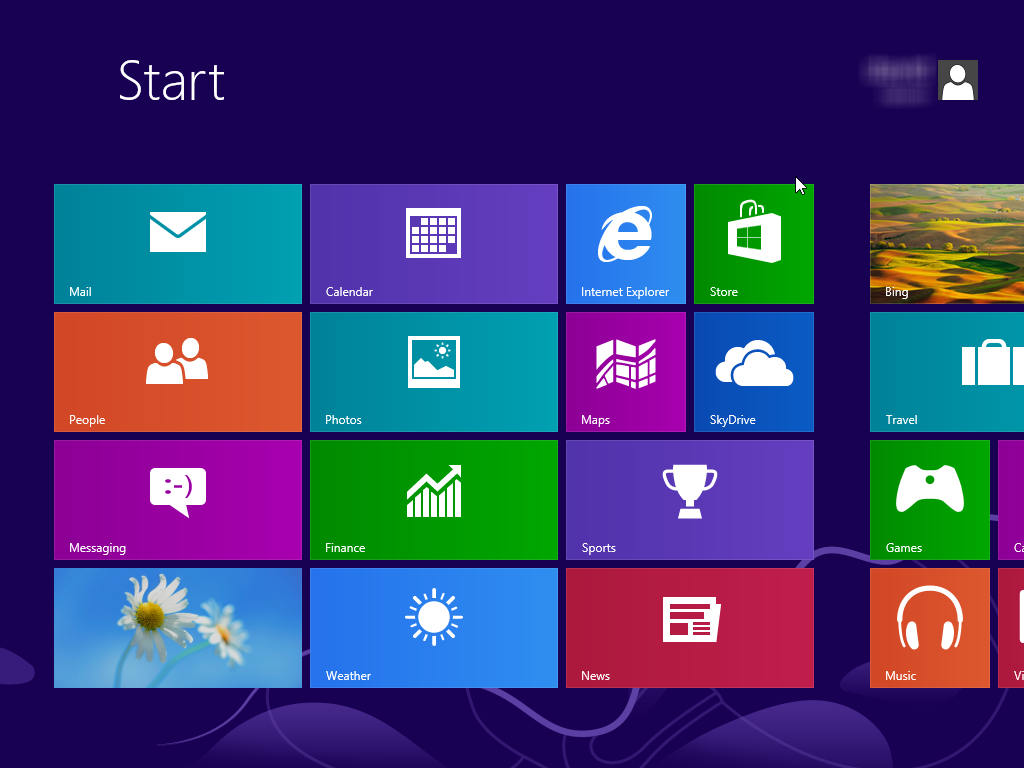Open the Mail tile
The width and height of the screenshot is (1024, 768).
(x=178, y=244)
